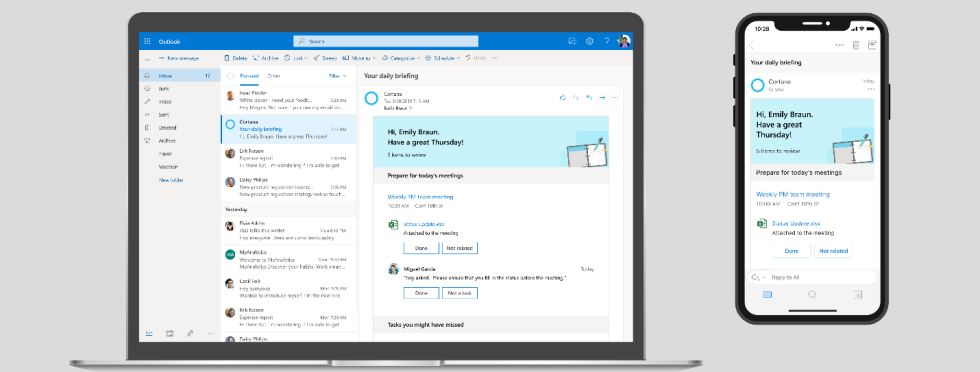Open more apps ellipsis at sidebar bottom
Viewport: 980px width, 372px height.
pyautogui.click(x=211, y=334)
